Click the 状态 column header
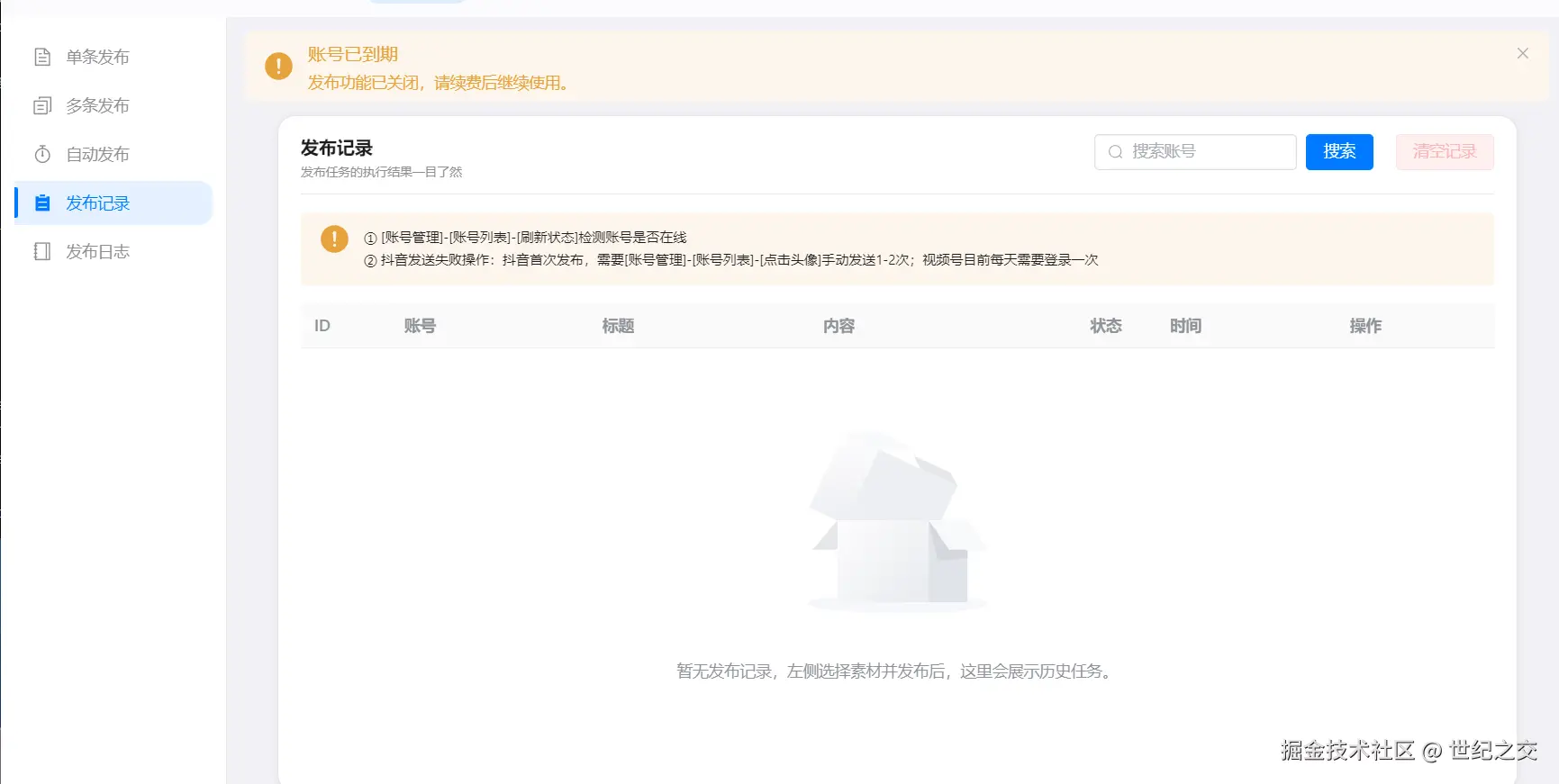Screen dimensions: 1559x784 pos(1106,326)
